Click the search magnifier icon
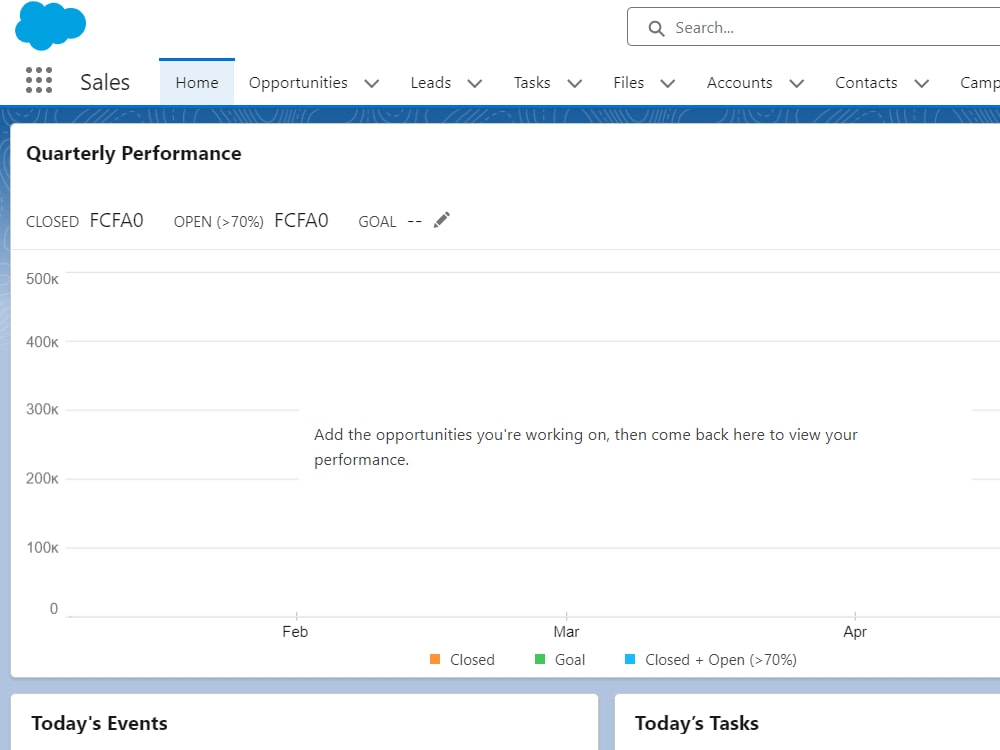1000x750 pixels. (656, 28)
